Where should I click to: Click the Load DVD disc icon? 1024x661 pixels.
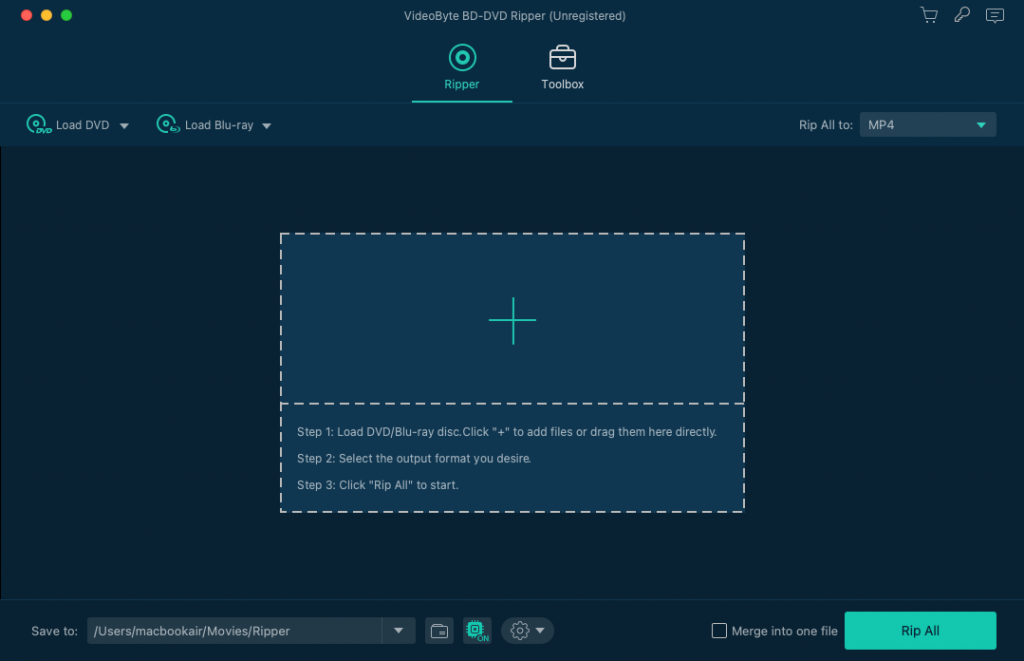[39, 124]
